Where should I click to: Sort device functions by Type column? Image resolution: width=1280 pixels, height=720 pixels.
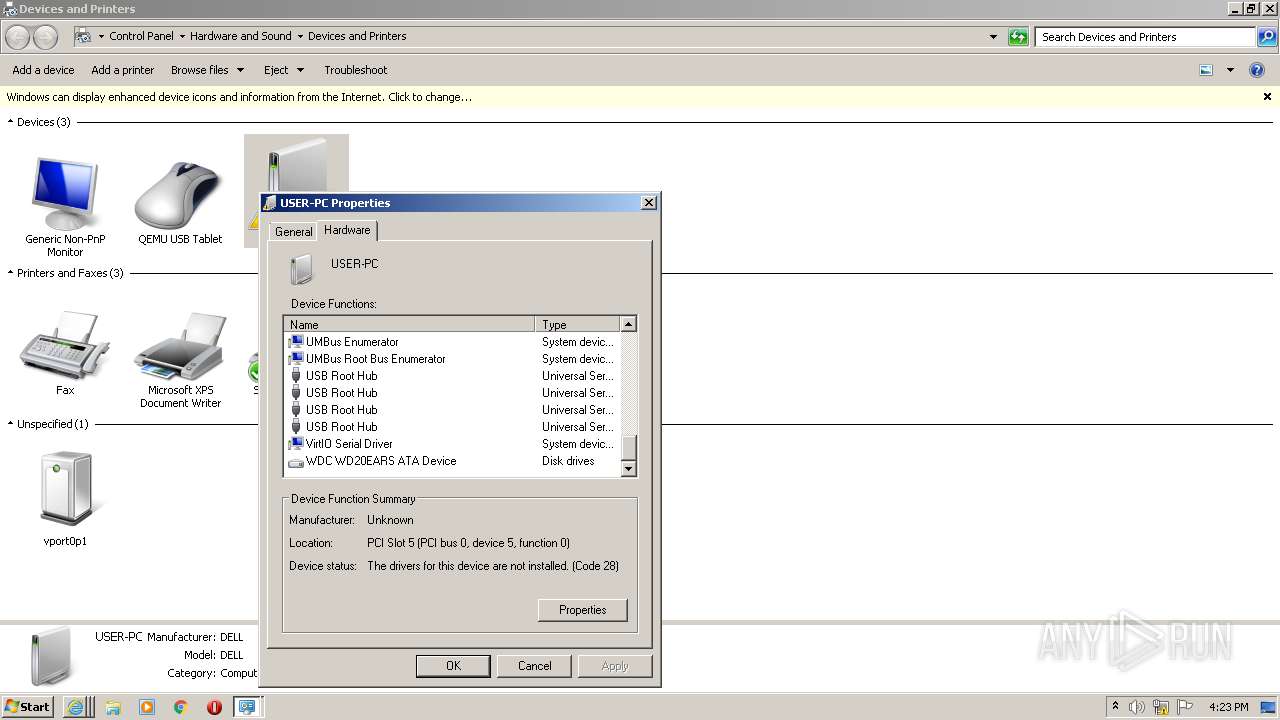coord(578,325)
